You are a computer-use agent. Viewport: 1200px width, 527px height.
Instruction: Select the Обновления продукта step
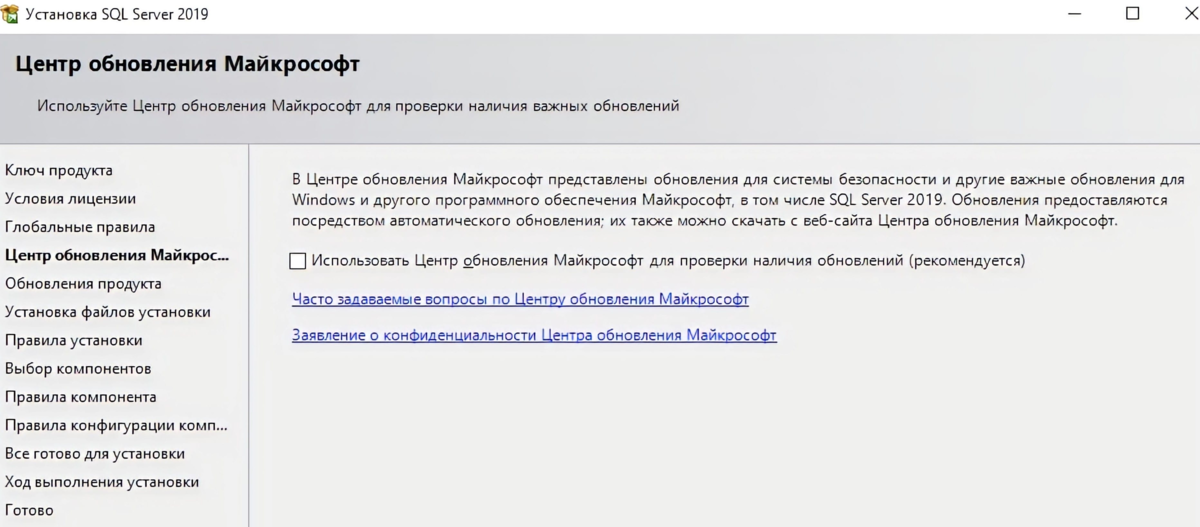click(83, 284)
